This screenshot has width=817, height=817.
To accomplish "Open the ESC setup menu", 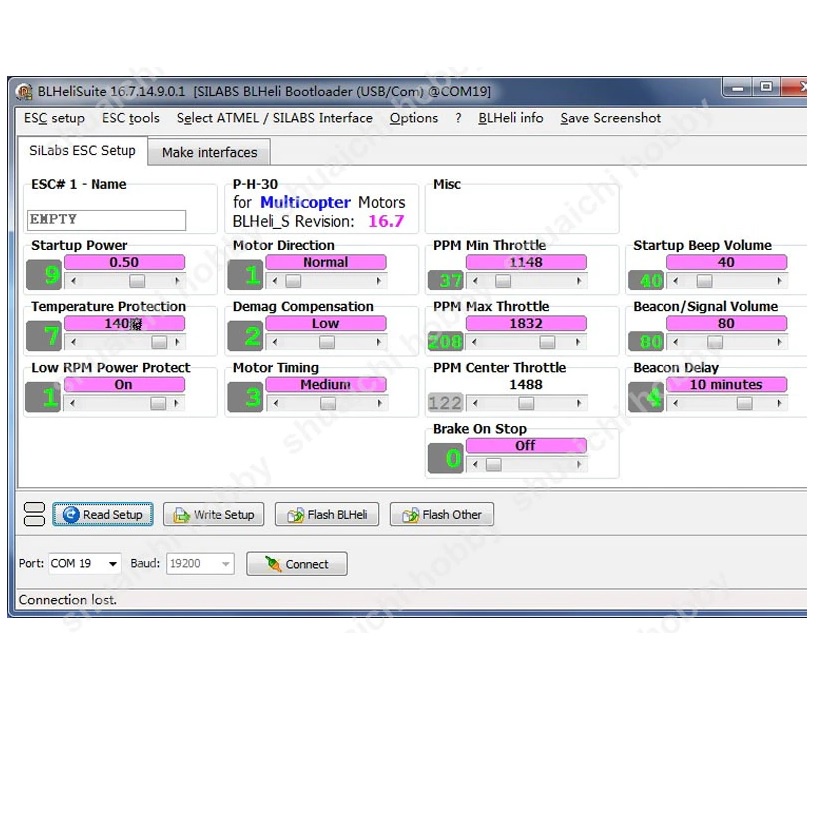I will tap(54, 118).
